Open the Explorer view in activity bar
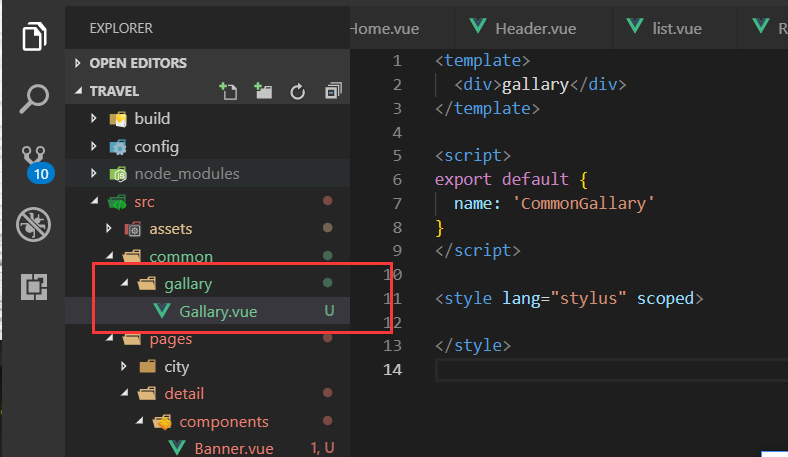The width and height of the screenshot is (788, 457). point(34,36)
